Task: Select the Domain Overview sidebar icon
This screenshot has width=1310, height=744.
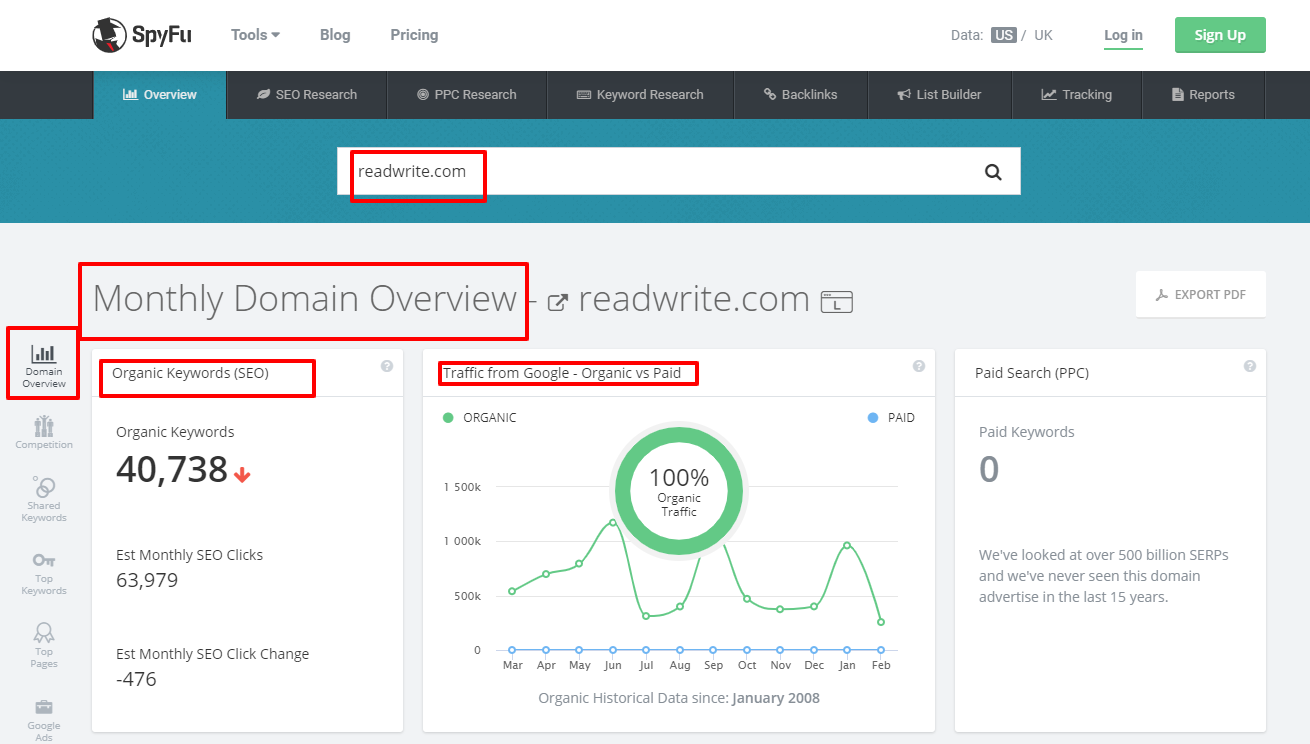Action: pyautogui.click(x=42, y=362)
